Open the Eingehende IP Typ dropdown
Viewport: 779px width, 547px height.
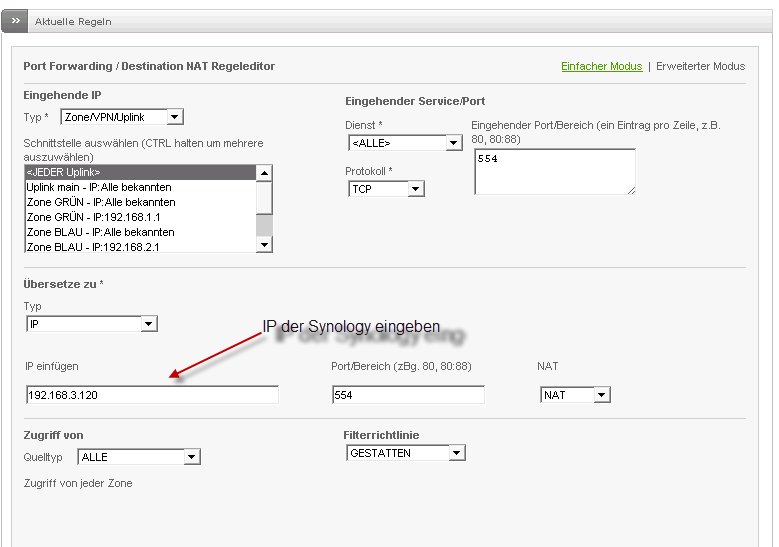point(122,117)
